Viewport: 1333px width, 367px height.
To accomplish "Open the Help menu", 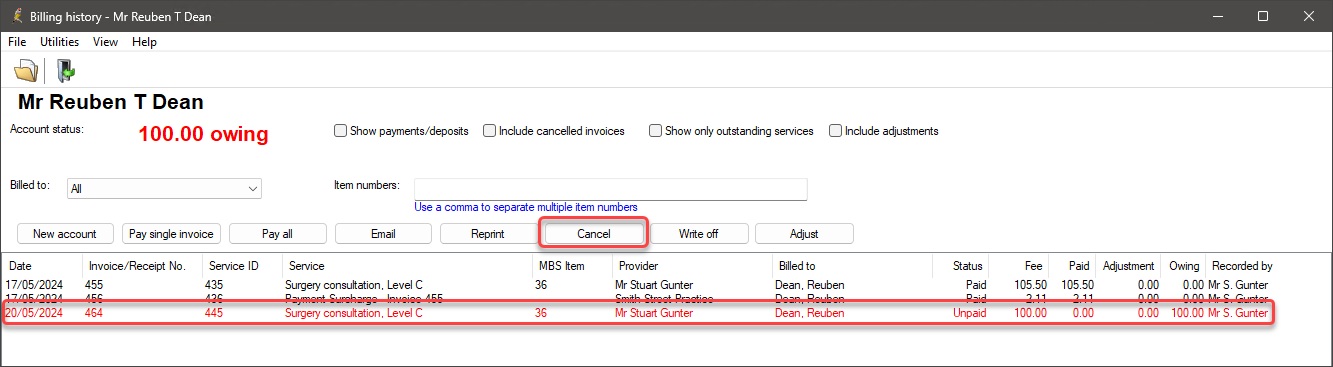I will (x=144, y=42).
